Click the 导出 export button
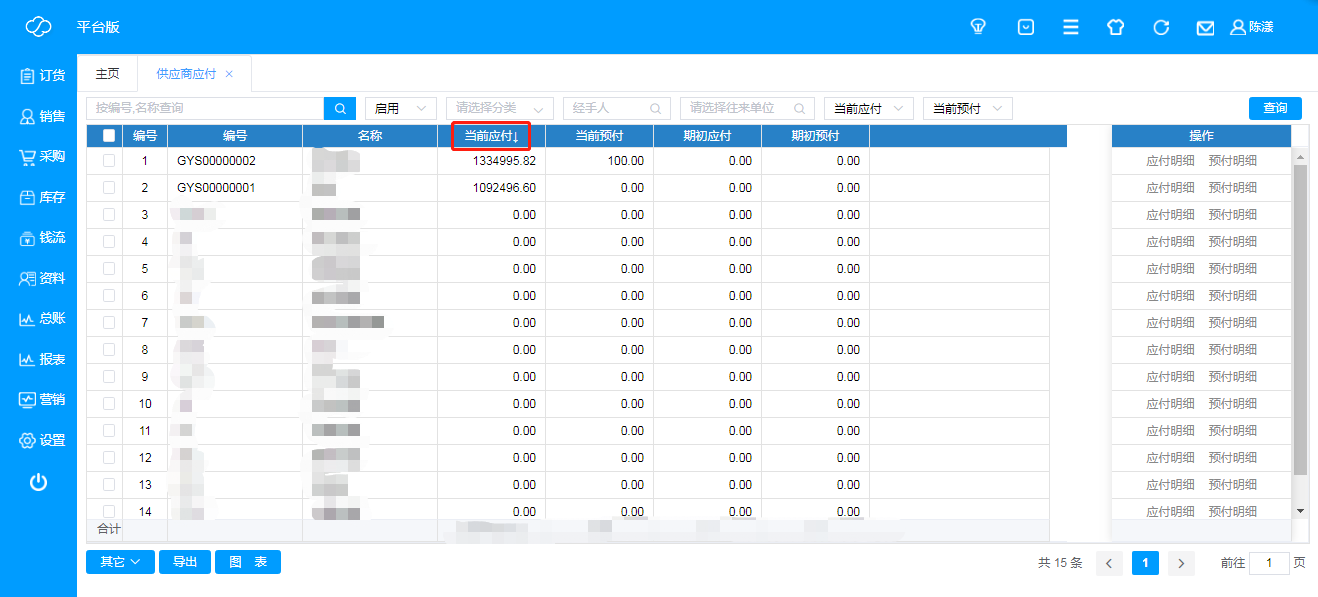Image resolution: width=1318 pixels, height=597 pixels. 185,562
